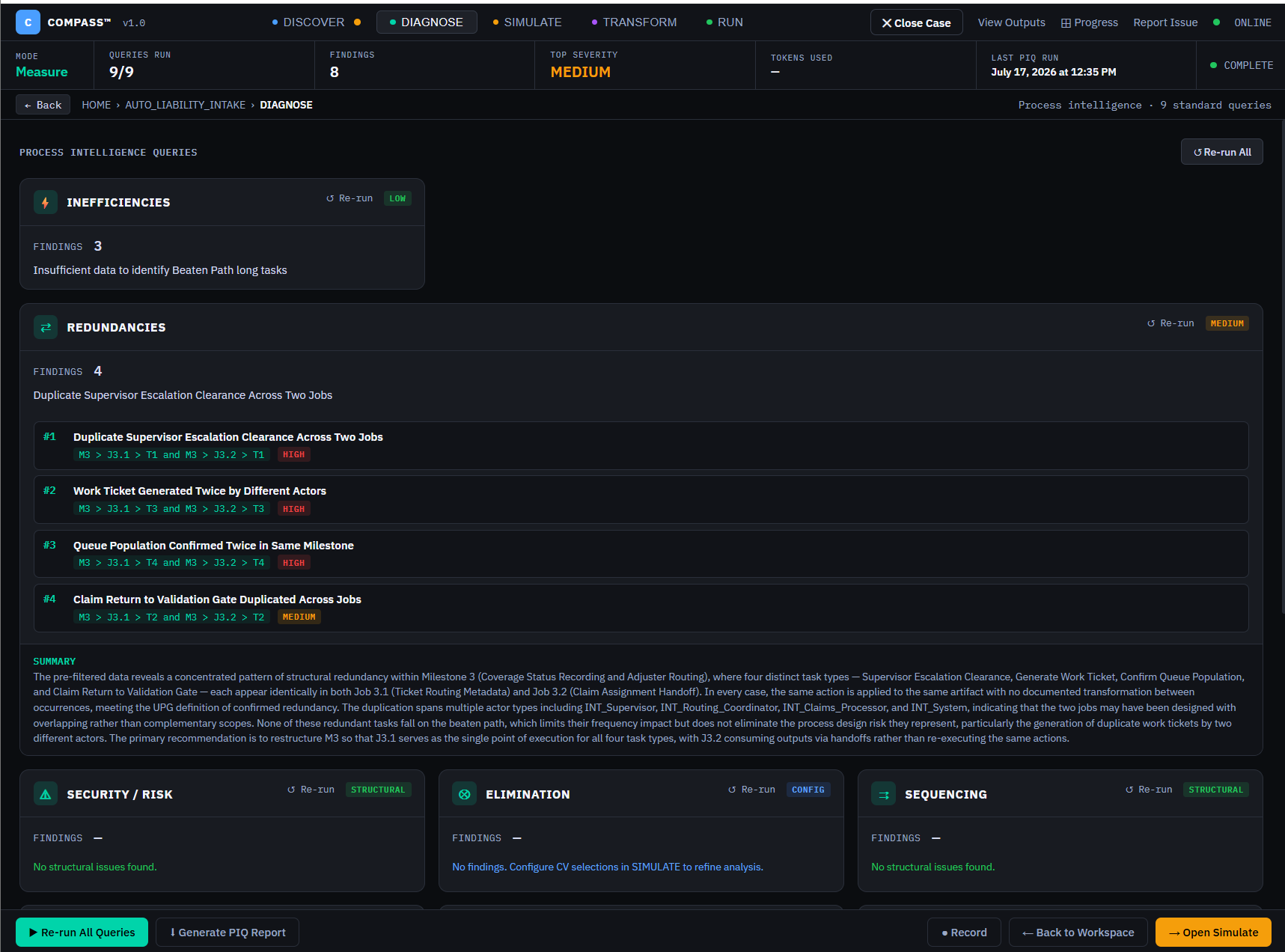Go to the TRANSFORM tab
Viewport: 1285px width, 952px height.
click(x=634, y=22)
